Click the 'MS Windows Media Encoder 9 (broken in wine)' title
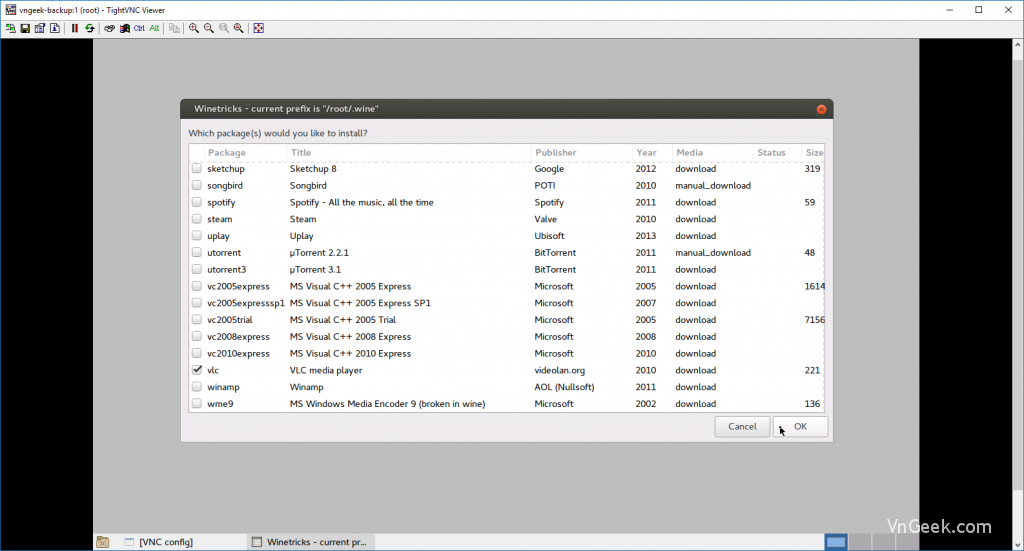The width and height of the screenshot is (1024, 551). click(387, 403)
